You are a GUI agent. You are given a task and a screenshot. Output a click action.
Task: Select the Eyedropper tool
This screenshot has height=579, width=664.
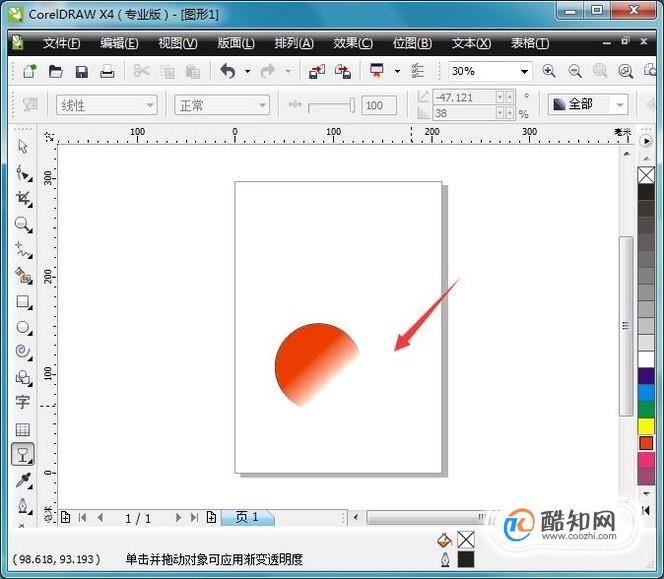point(23,480)
